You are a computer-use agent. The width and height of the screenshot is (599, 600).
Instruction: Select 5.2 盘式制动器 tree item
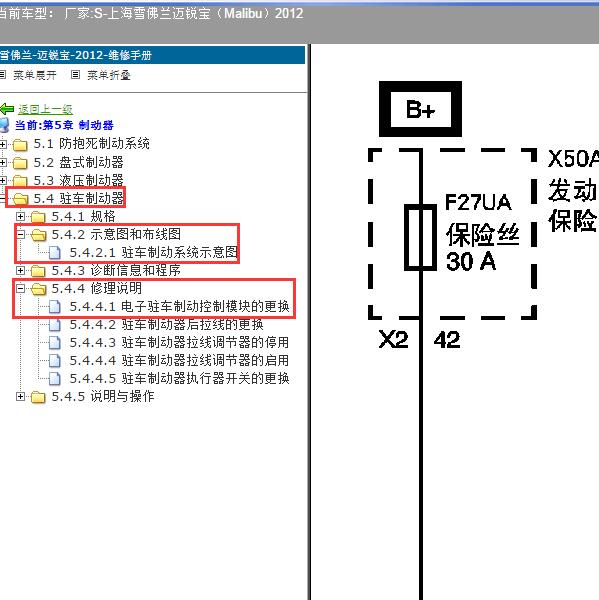pyautogui.click(x=78, y=162)
